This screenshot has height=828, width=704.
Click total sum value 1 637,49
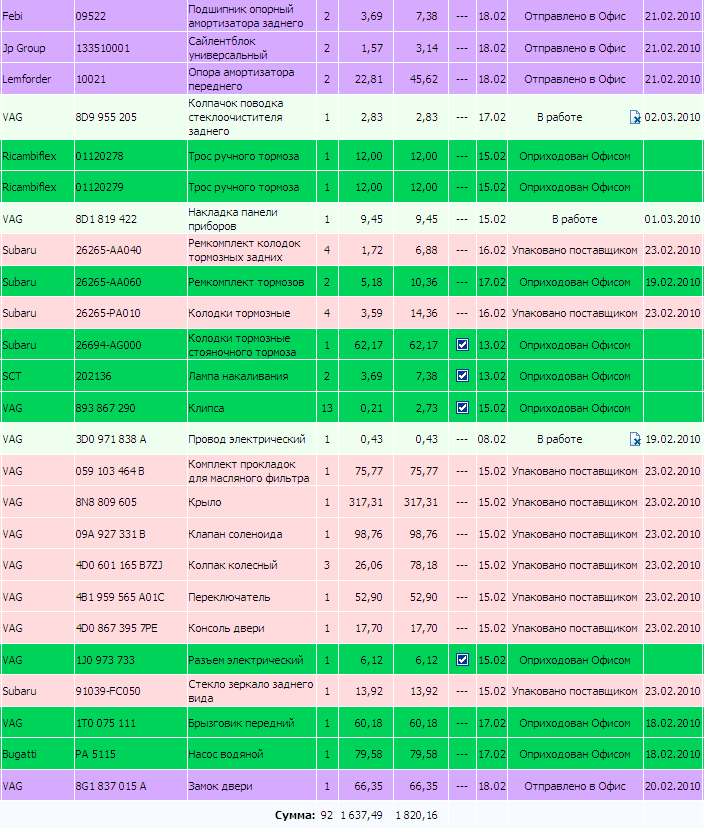click(x=361, y=815)
